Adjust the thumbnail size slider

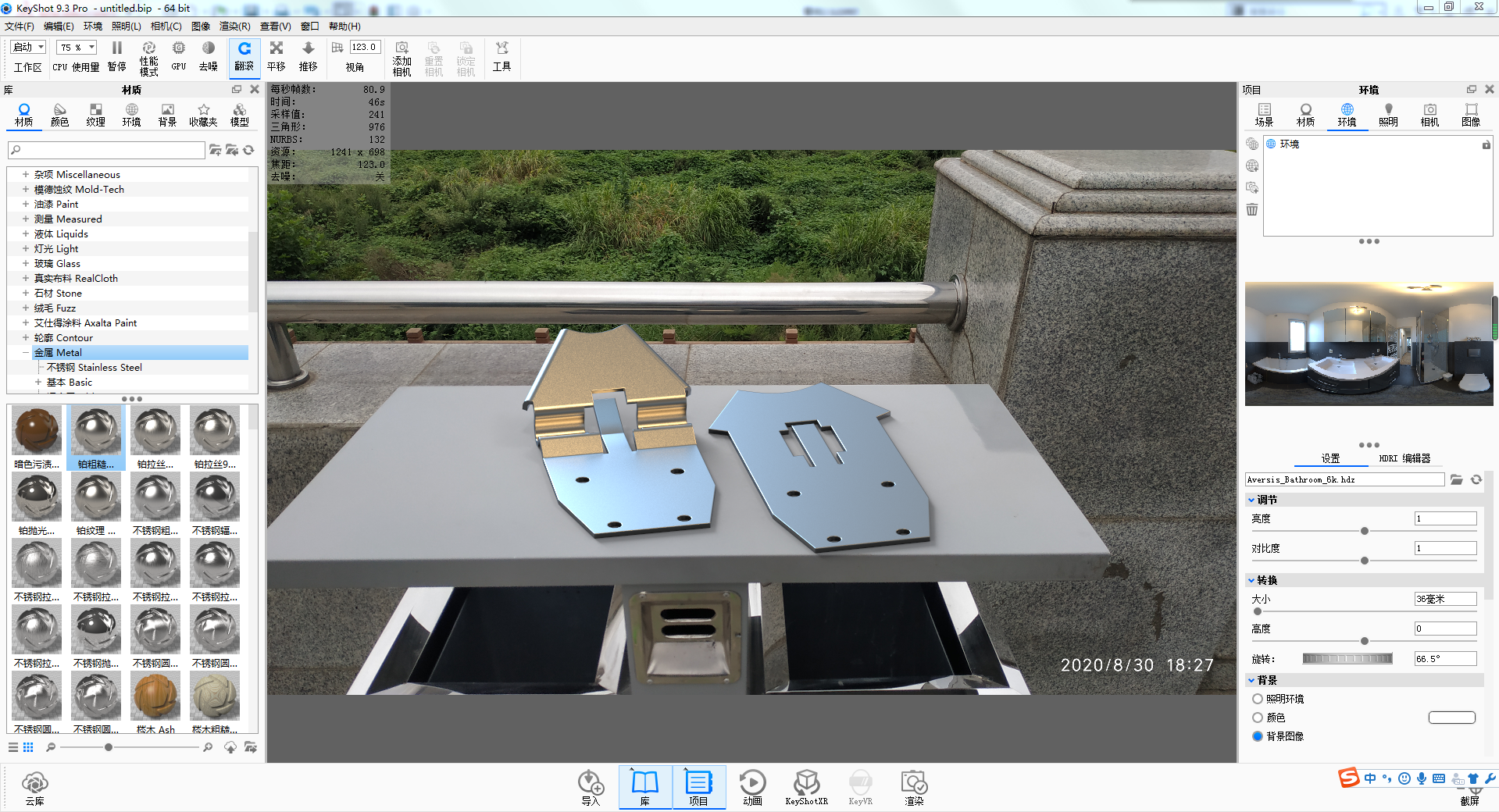tap(109, 747)
